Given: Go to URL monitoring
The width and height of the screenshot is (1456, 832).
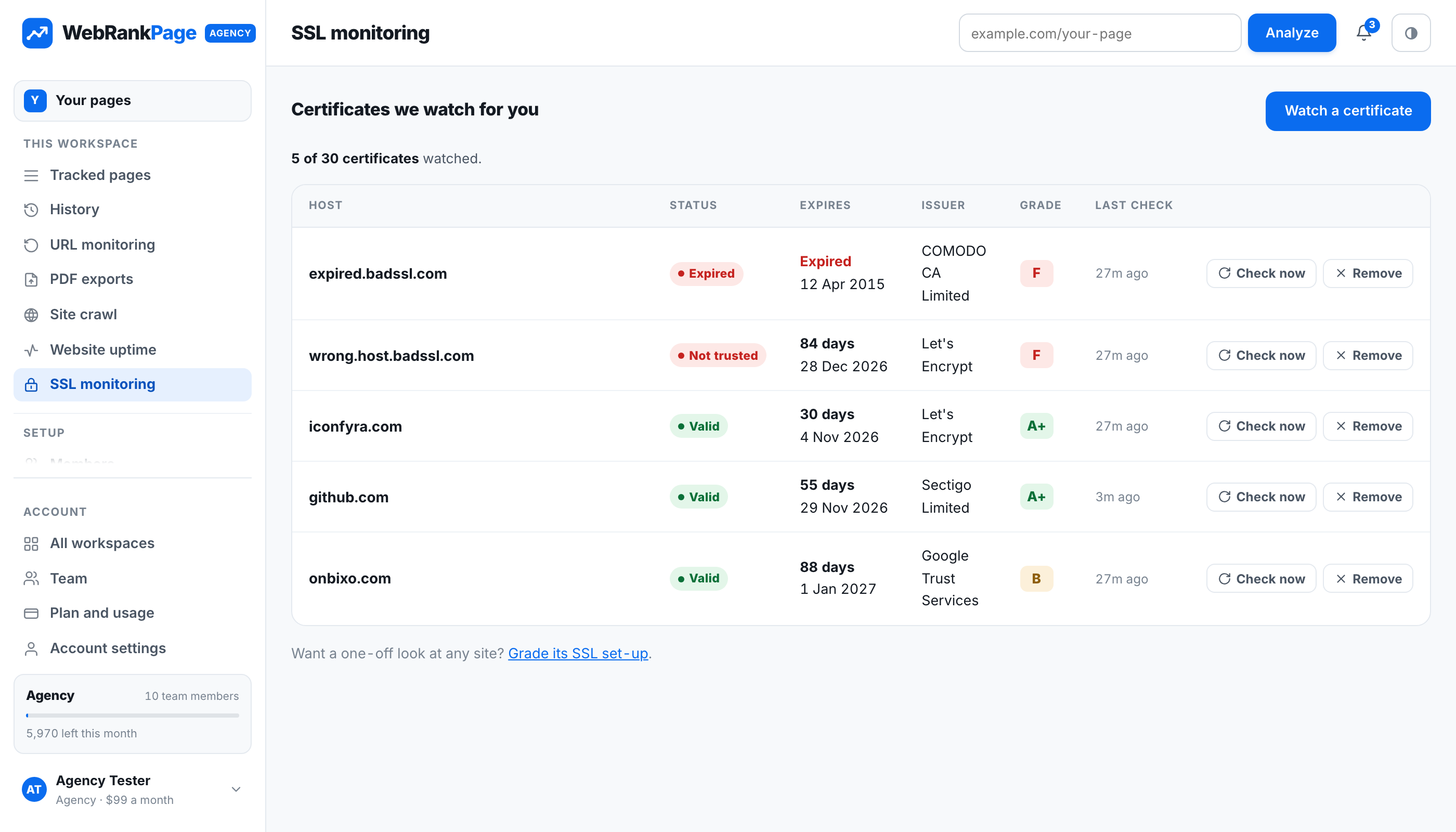Looking at the screenshot, I should click(x=133, y=244).
